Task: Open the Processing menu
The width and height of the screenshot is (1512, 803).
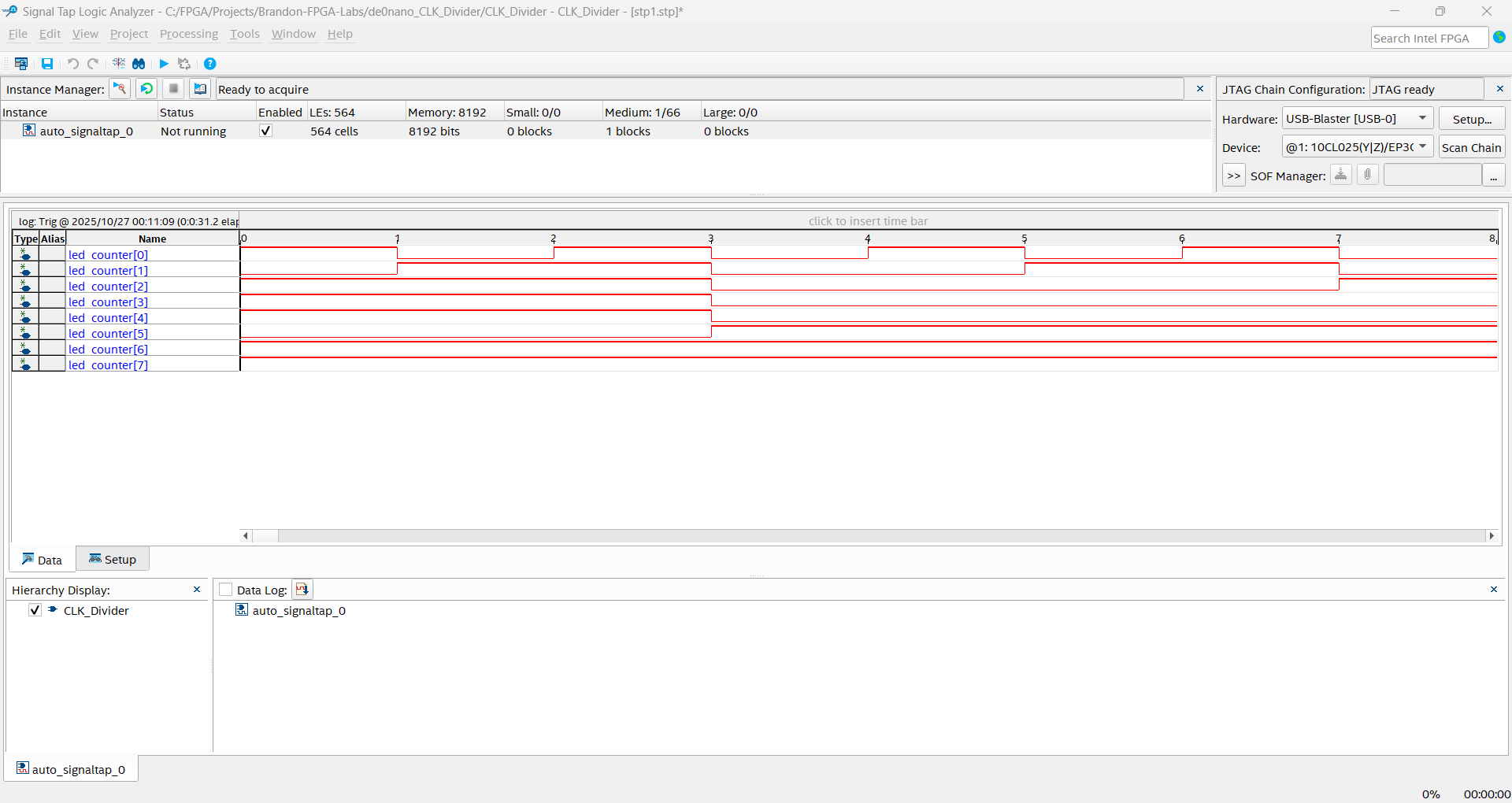Action: pyautogui.click(x=189, y=34)
